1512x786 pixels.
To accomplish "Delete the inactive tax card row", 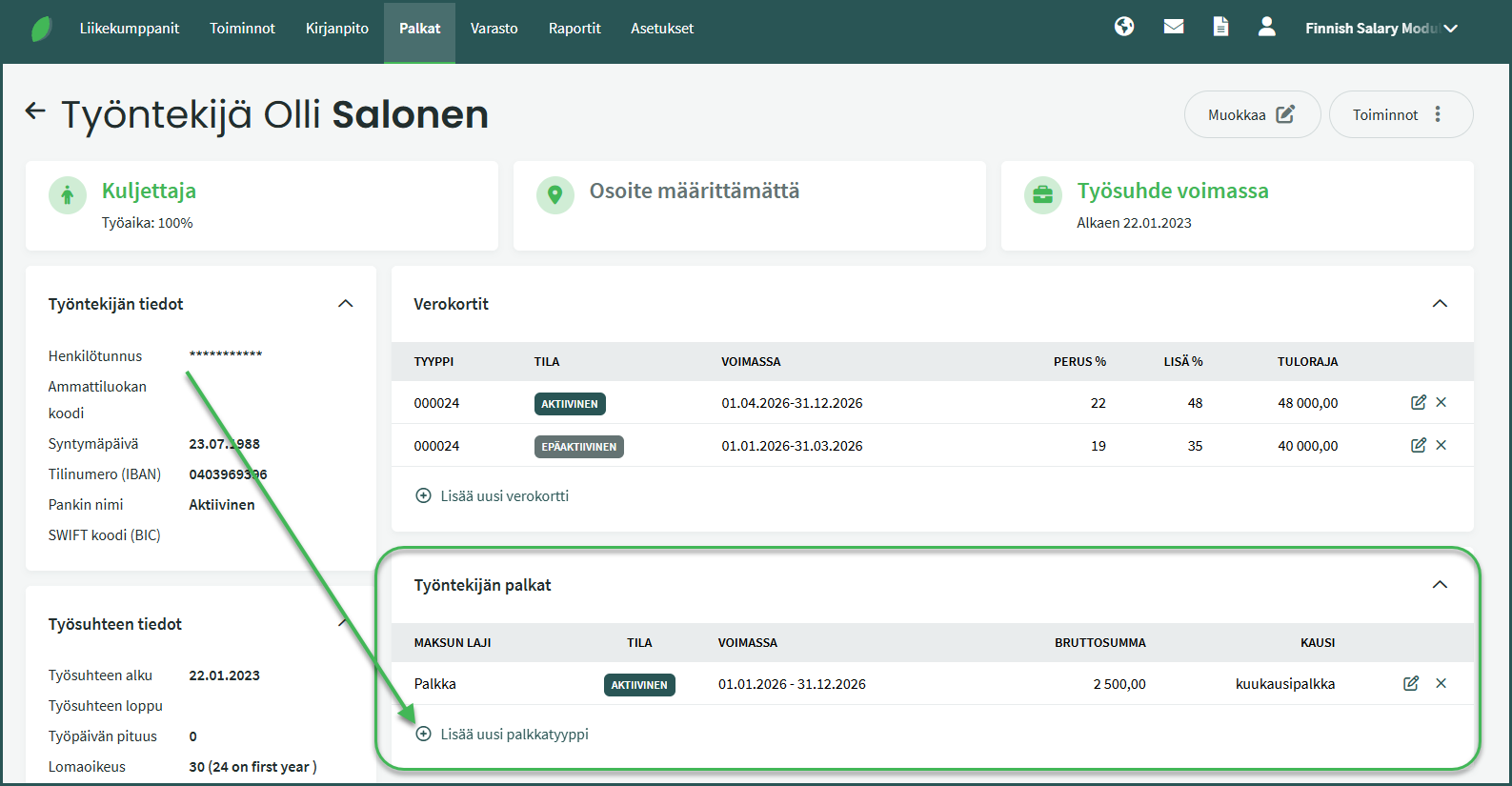I will [1441, 445].
